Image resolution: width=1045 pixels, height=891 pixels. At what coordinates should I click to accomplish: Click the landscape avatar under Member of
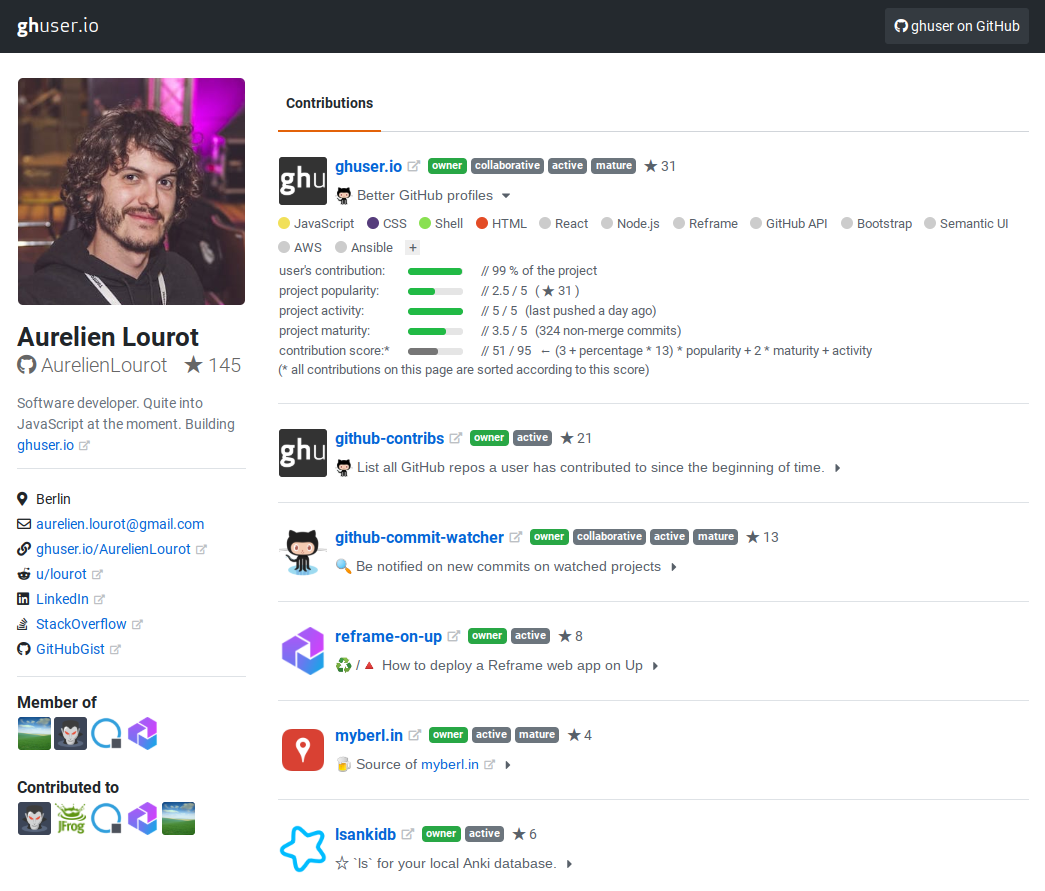[x=34, y=734]
